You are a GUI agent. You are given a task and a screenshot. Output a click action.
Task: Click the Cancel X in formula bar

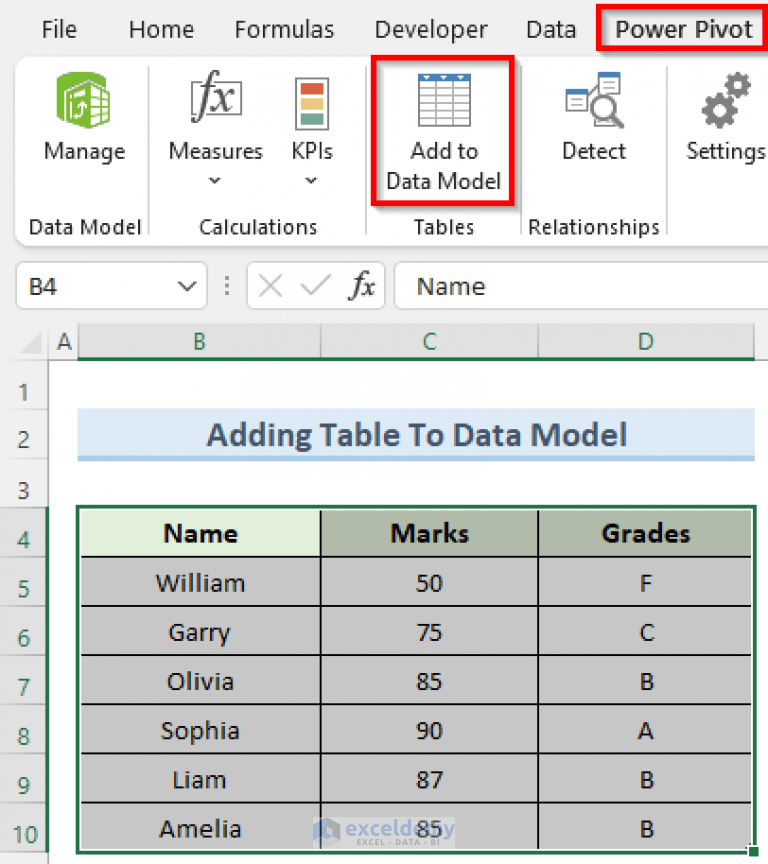pyautogui.click(x=270, y=286)
